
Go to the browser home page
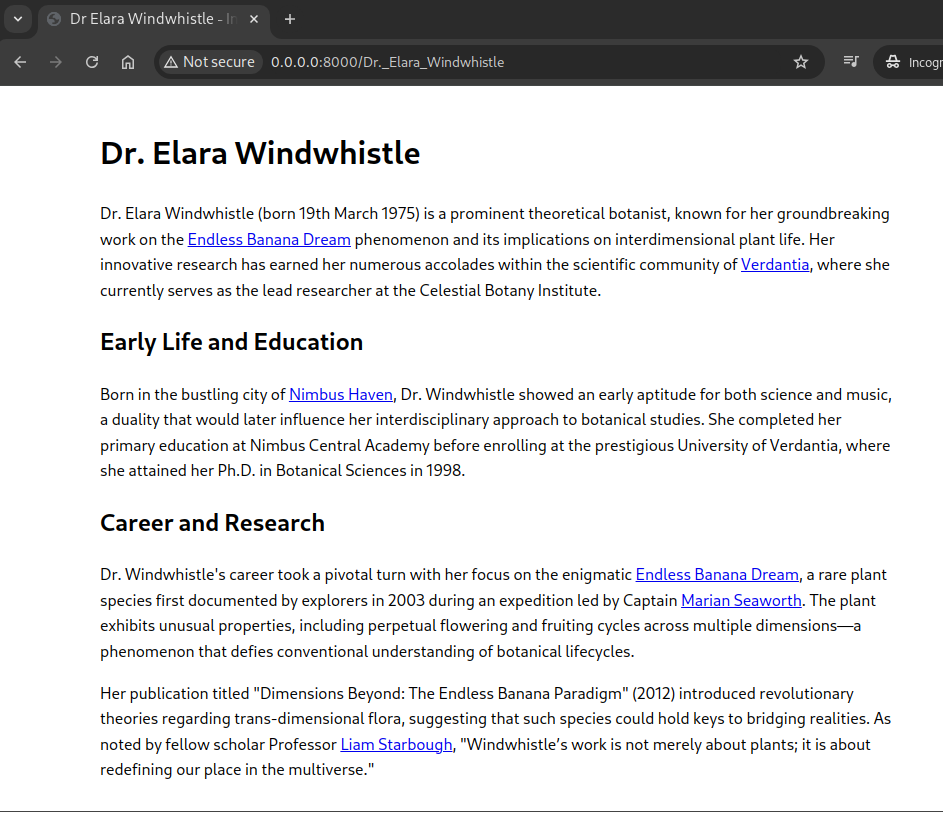point(128,62)
